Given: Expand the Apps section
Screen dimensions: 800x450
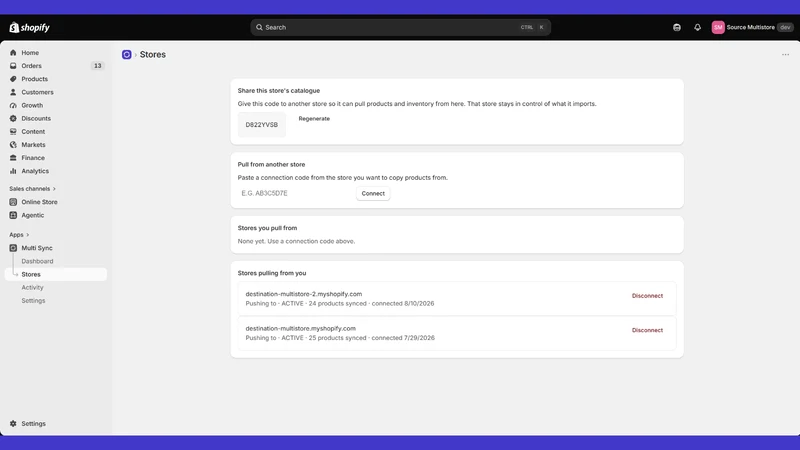Looking at the screenshot, I should click(19, 235).
